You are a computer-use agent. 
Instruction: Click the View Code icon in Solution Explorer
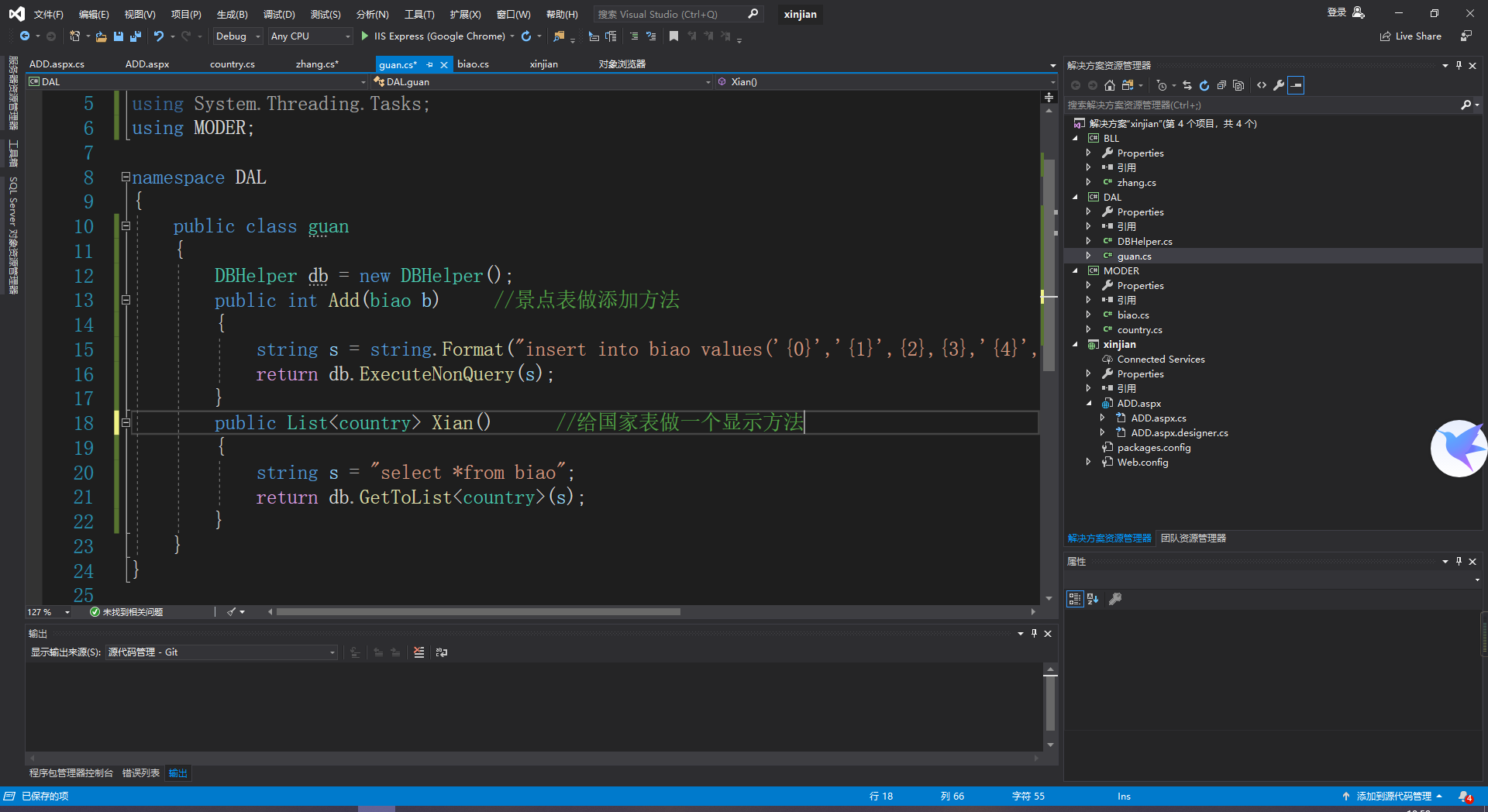[x=1262, y=85]
